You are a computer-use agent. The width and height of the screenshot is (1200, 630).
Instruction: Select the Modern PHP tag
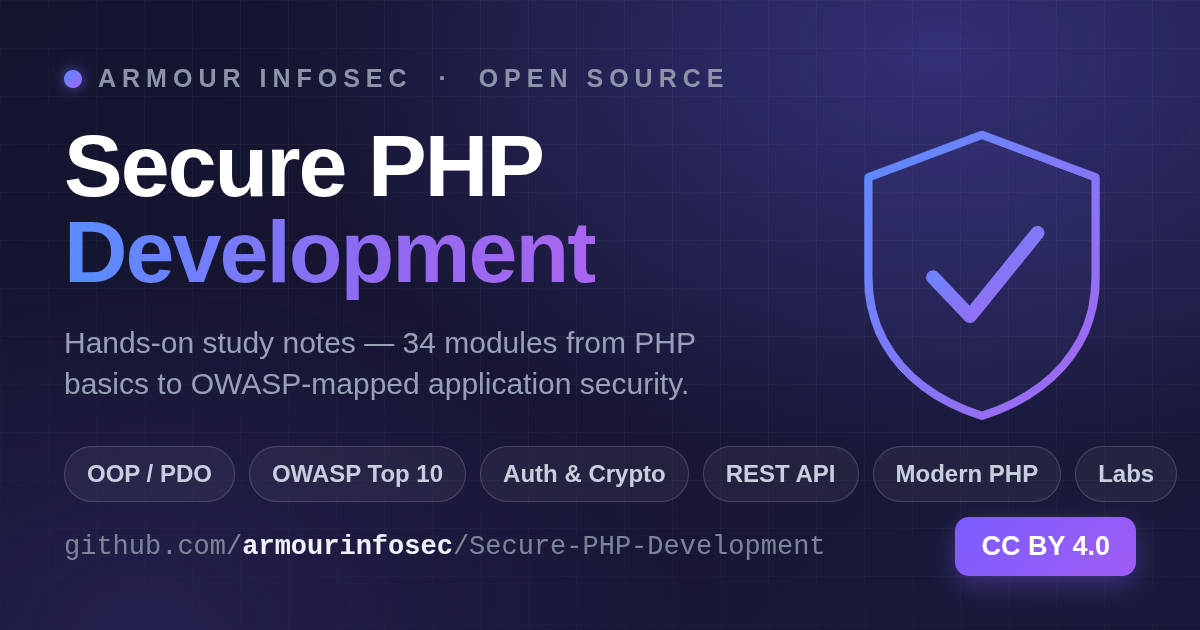point(966,474)
